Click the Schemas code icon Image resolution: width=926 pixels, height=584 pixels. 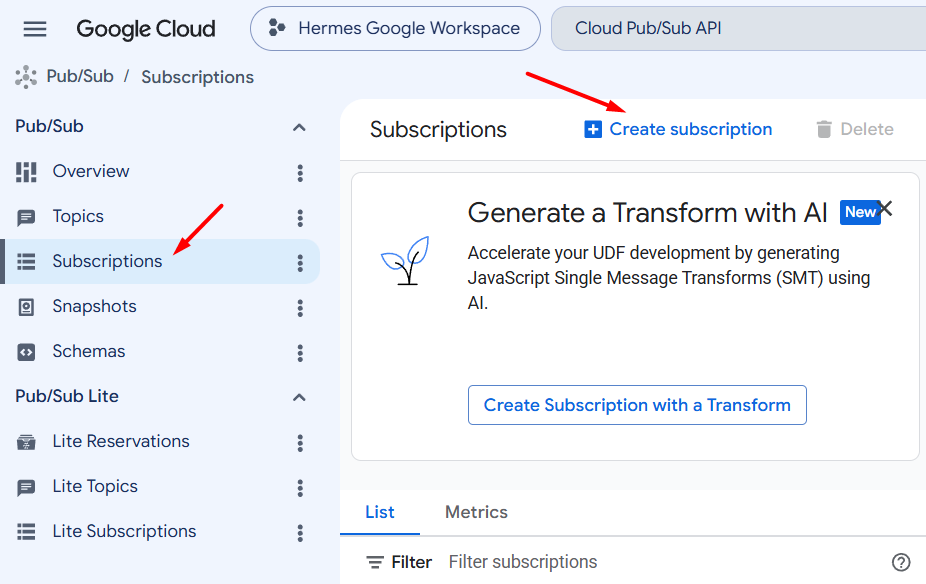26,353
